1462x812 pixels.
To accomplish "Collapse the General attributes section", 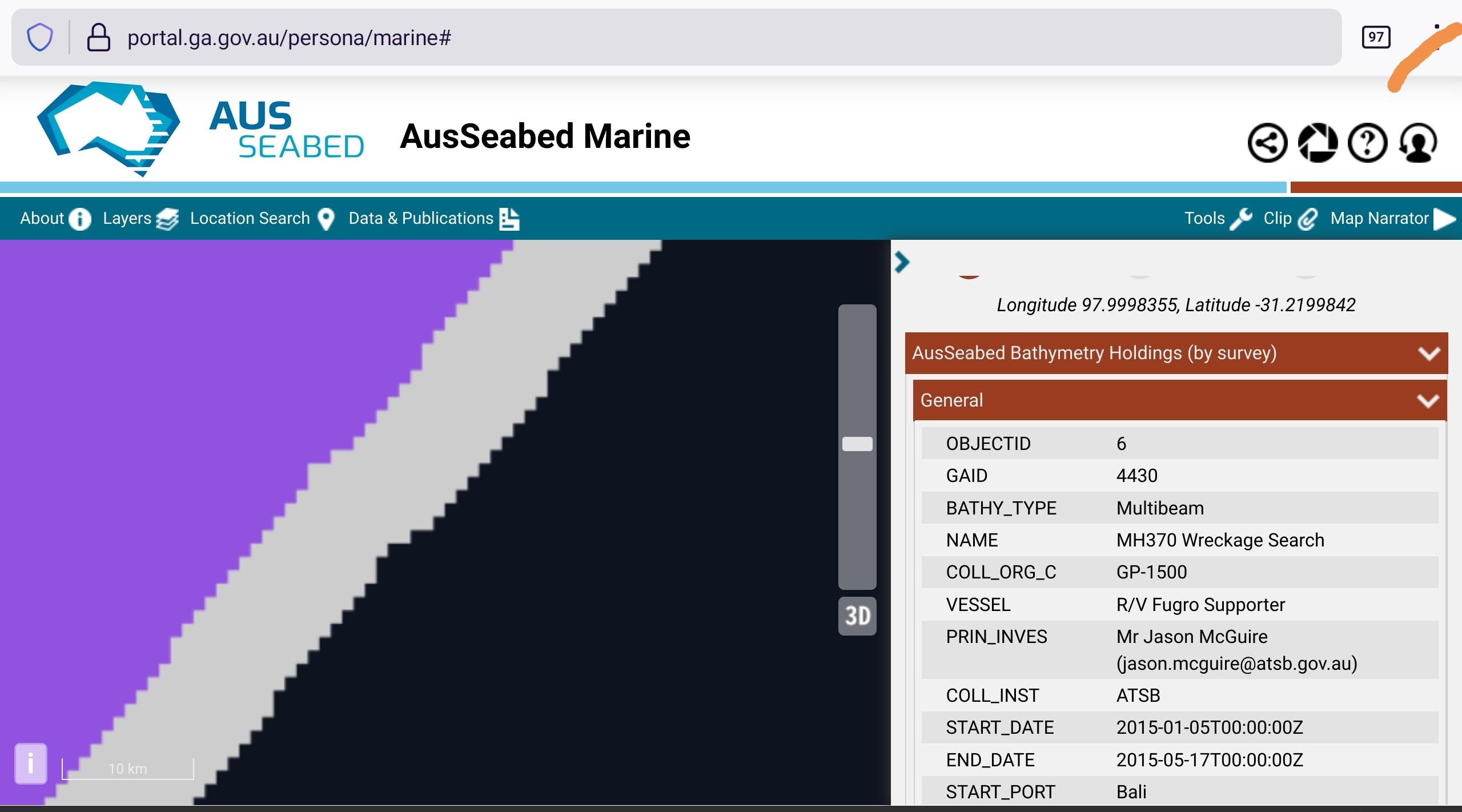I will (x=1427, y=401).
